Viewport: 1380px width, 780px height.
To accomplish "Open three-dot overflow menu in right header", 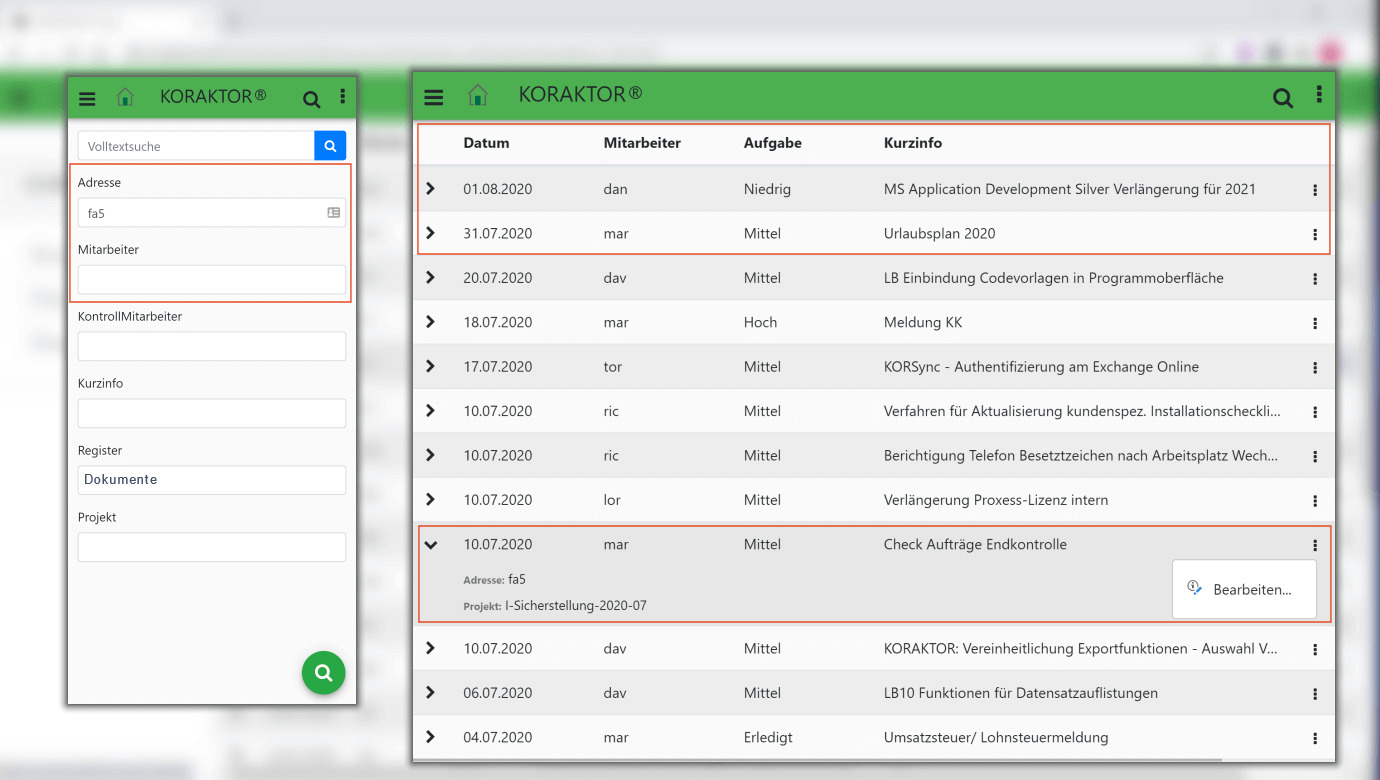I will click(1319, 95).
